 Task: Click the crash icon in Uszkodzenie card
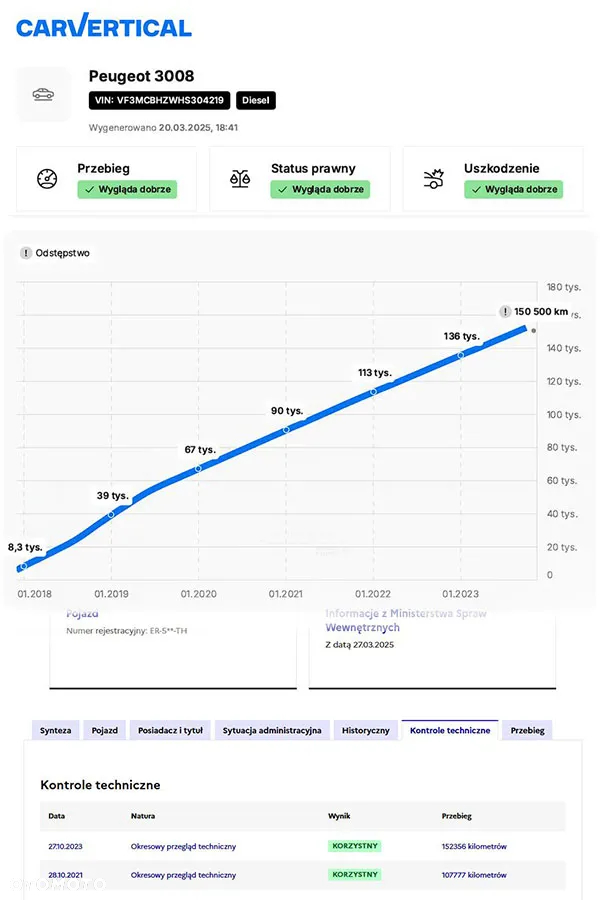(x=433, y=179)
